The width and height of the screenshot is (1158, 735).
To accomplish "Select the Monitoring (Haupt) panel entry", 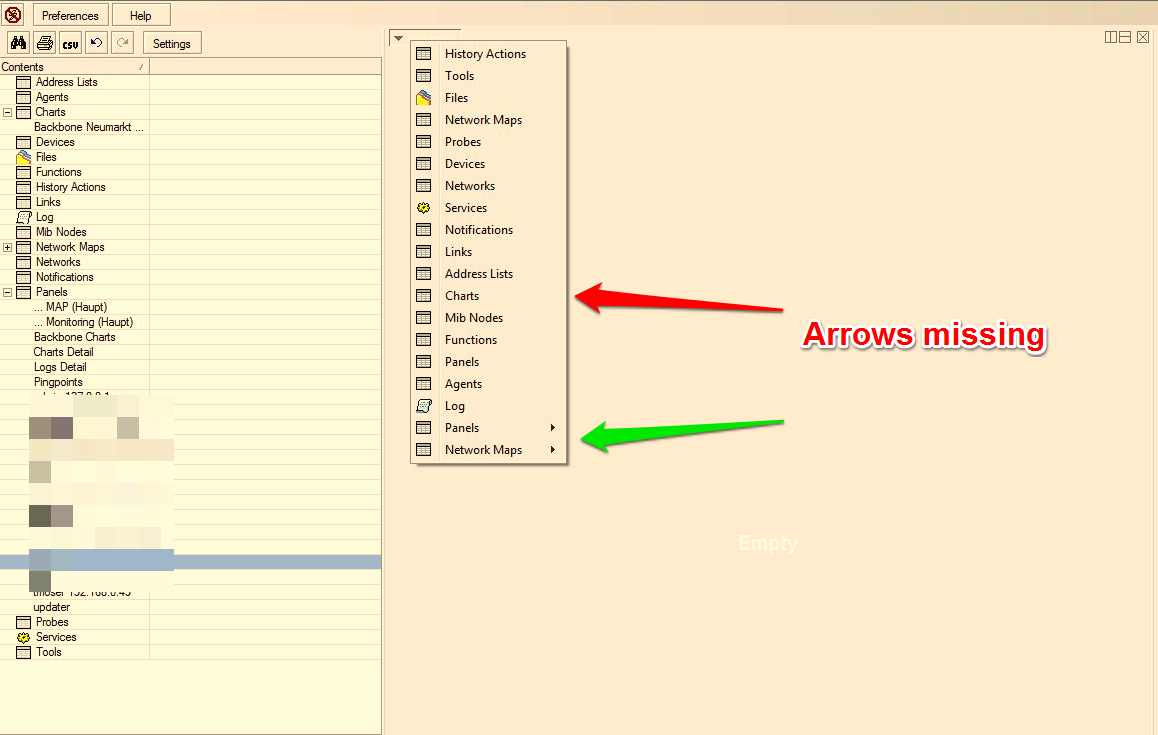I will point(83,322).
